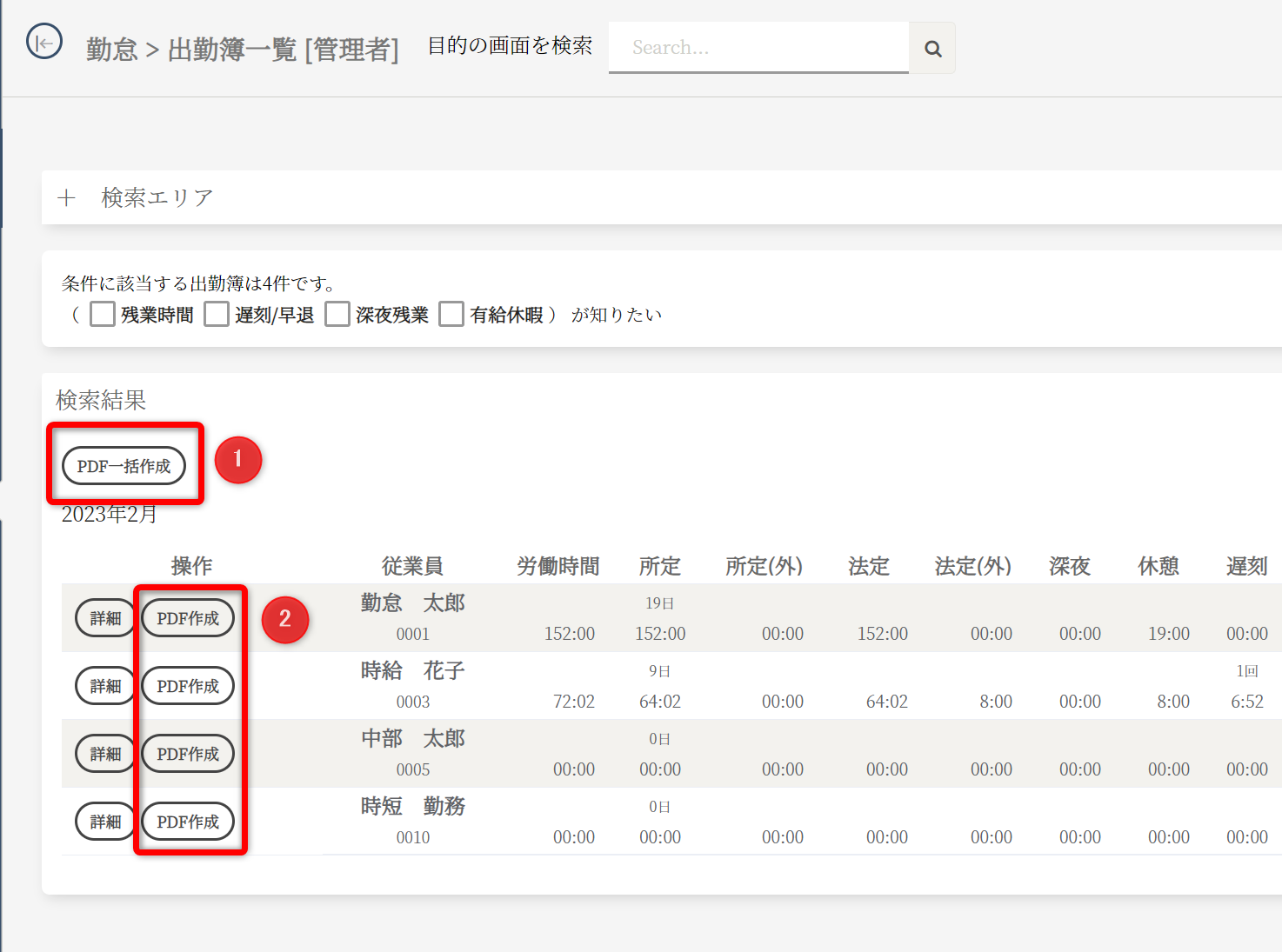The height and width of the screenshot is (952, 1282).
Task: Create PDF for 勤怠 太郎
Action: click(188, 618)
